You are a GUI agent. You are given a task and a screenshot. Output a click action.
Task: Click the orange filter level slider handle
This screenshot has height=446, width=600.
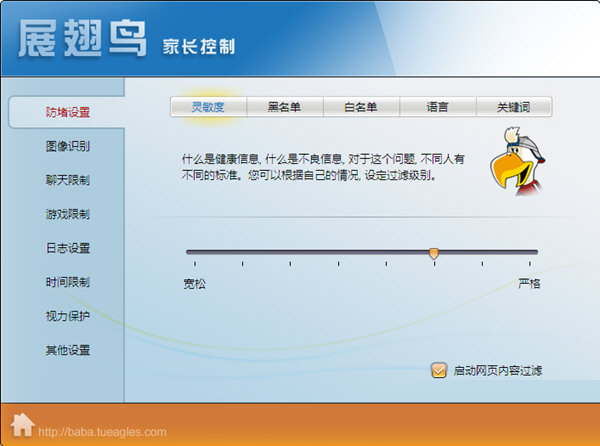(433, 253)
